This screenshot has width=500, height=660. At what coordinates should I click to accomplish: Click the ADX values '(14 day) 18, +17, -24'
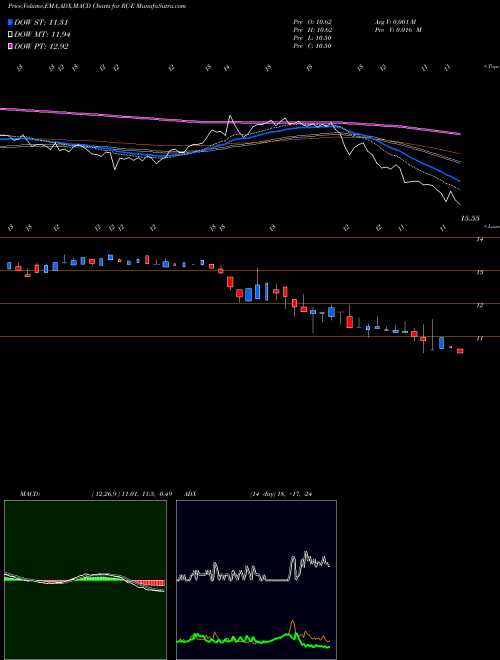(x=281, y=494)
